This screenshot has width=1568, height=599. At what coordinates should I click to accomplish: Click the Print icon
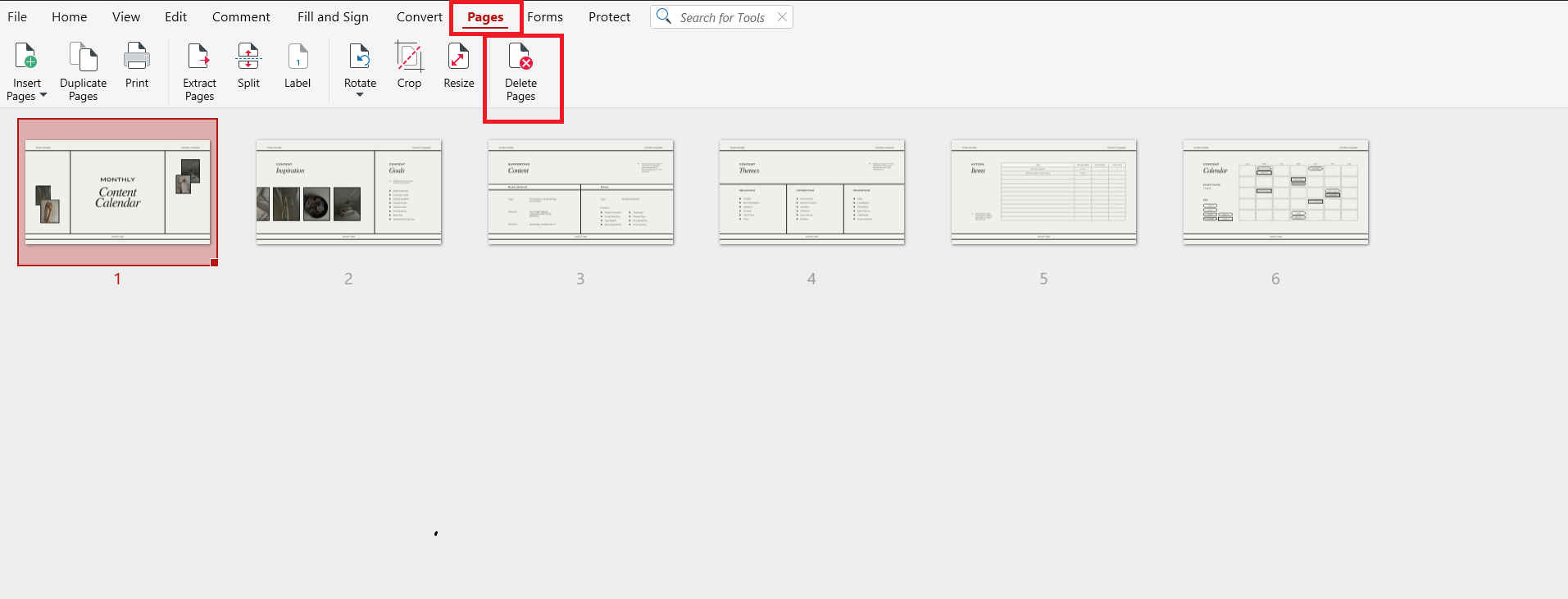tap(137, 56)
